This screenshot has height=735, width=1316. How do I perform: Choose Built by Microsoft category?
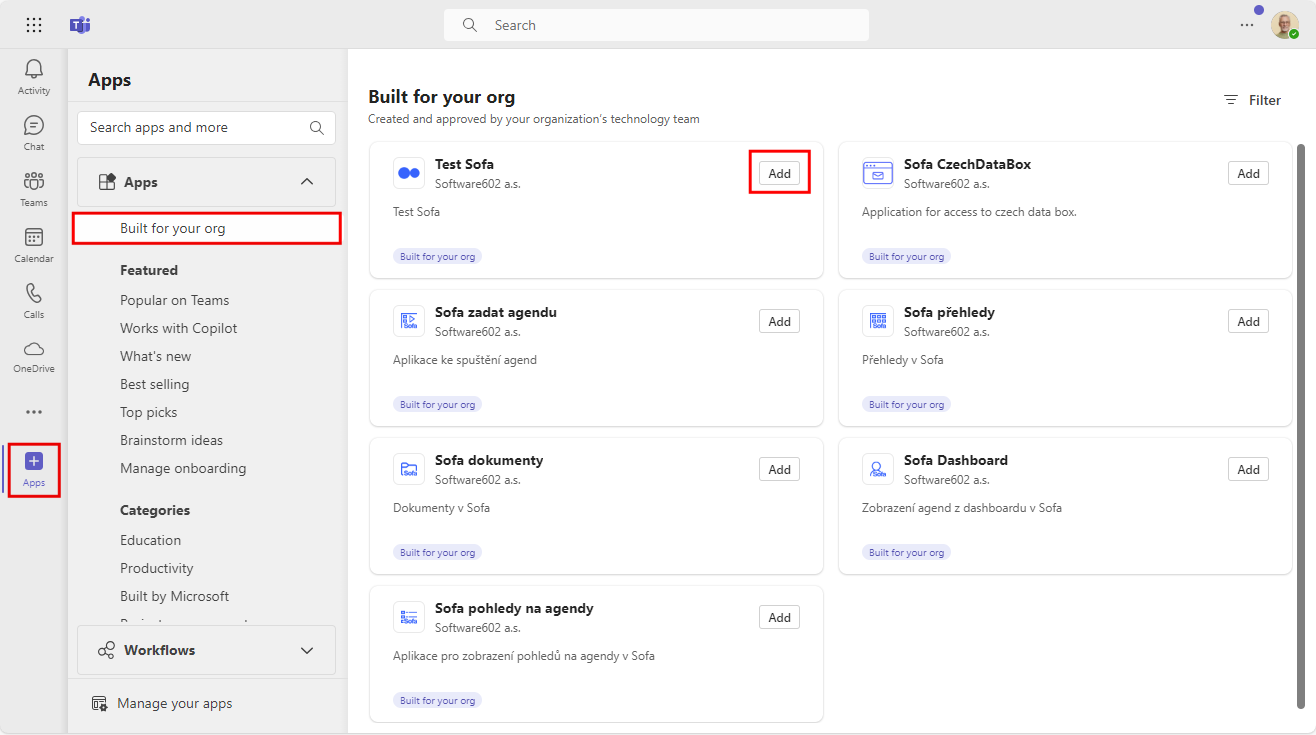point(175,596)
